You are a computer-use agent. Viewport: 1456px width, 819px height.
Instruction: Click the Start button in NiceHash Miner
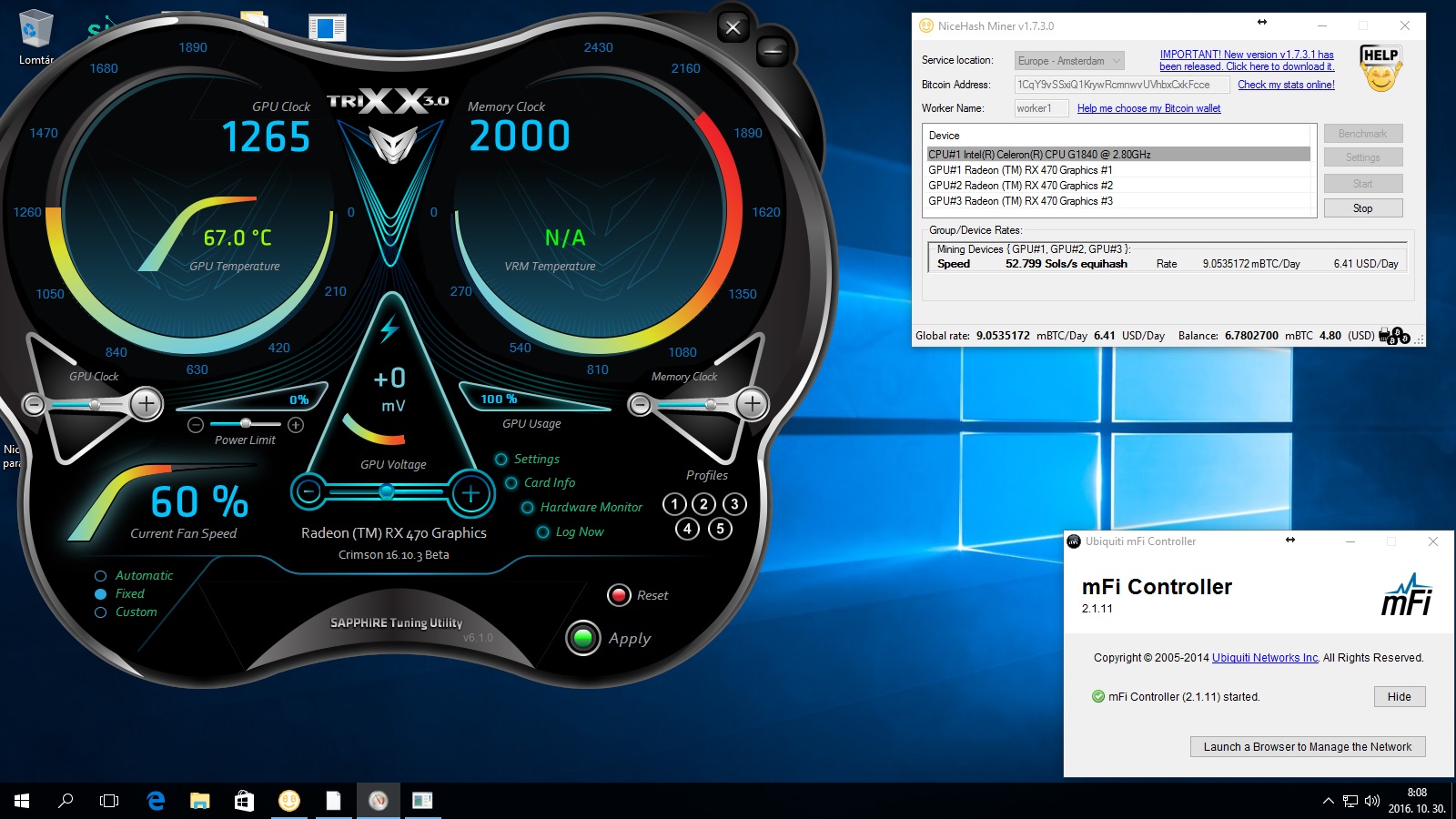tap(1363, 184)
